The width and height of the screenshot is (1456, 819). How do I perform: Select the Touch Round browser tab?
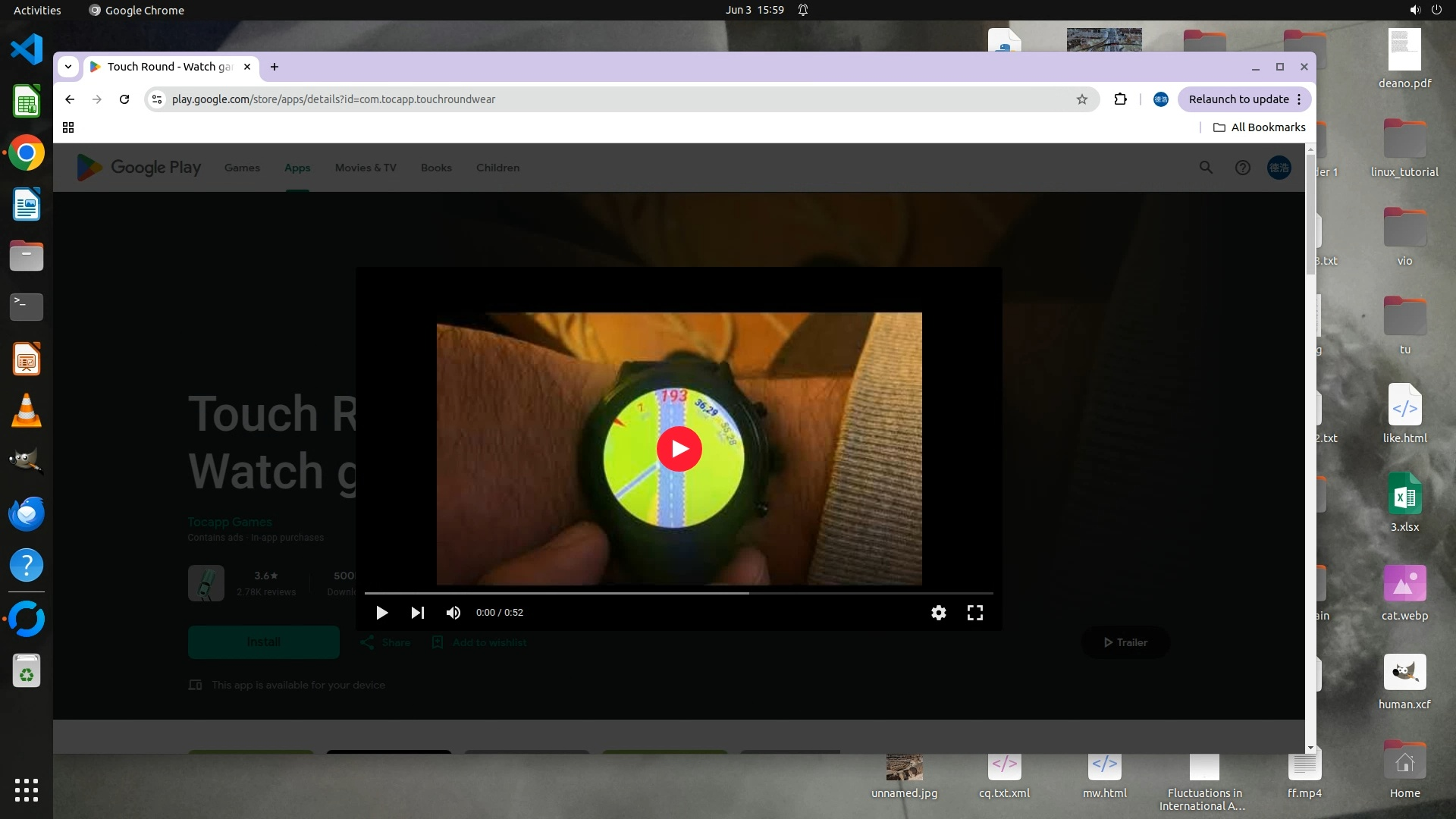[x=168, y=67]
